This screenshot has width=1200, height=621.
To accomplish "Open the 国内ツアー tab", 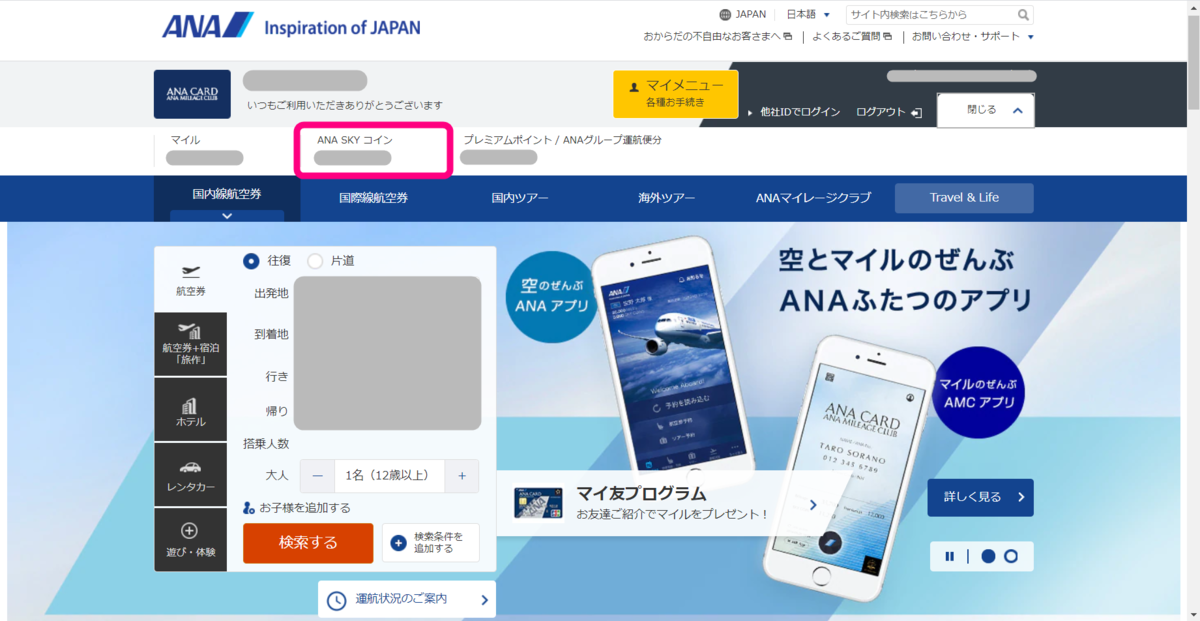I will coord(520,198).
